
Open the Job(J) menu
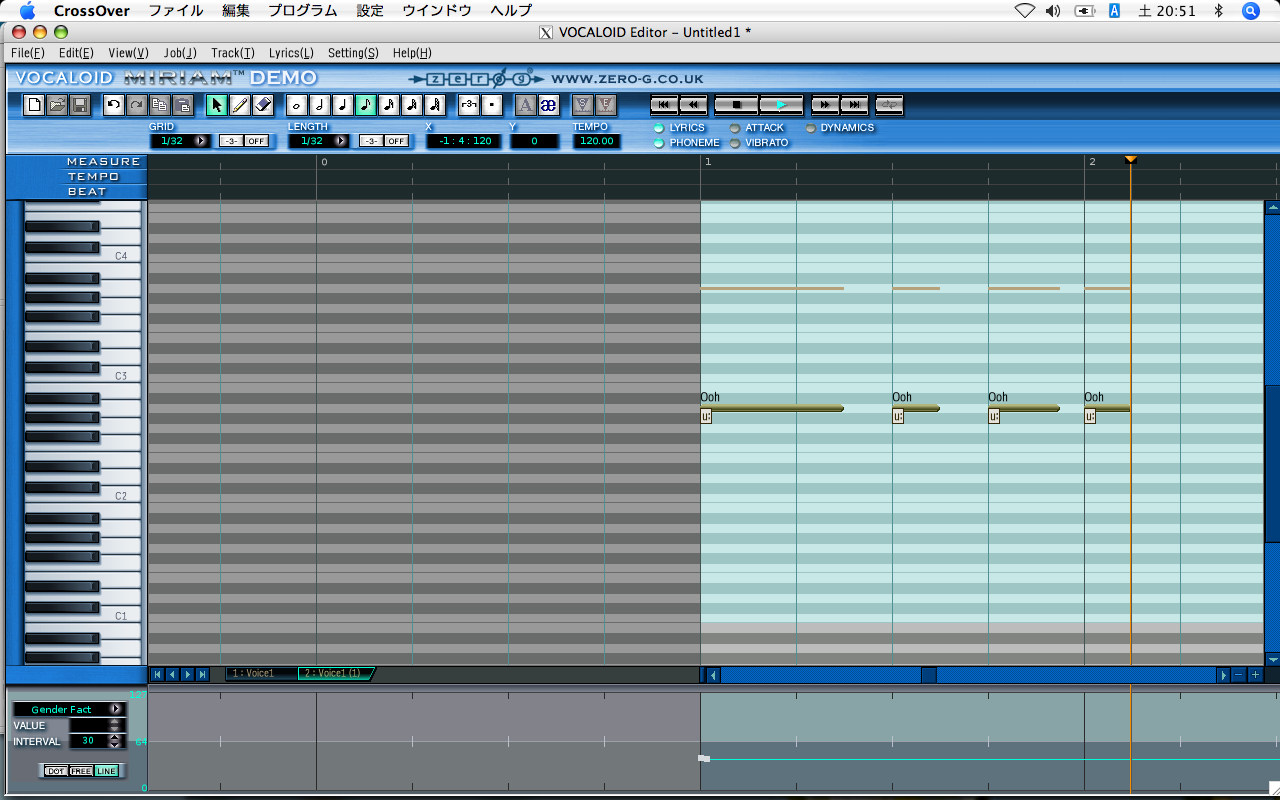point(180,53)
